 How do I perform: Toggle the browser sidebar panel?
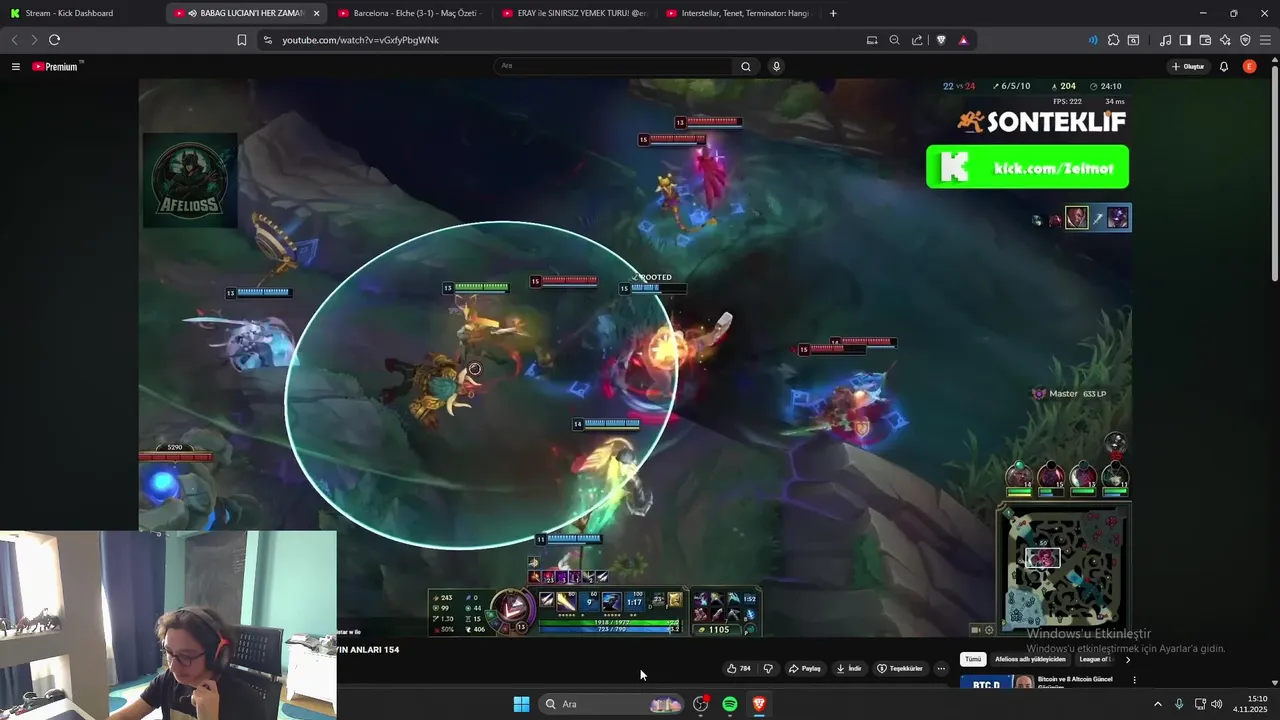1185,40
